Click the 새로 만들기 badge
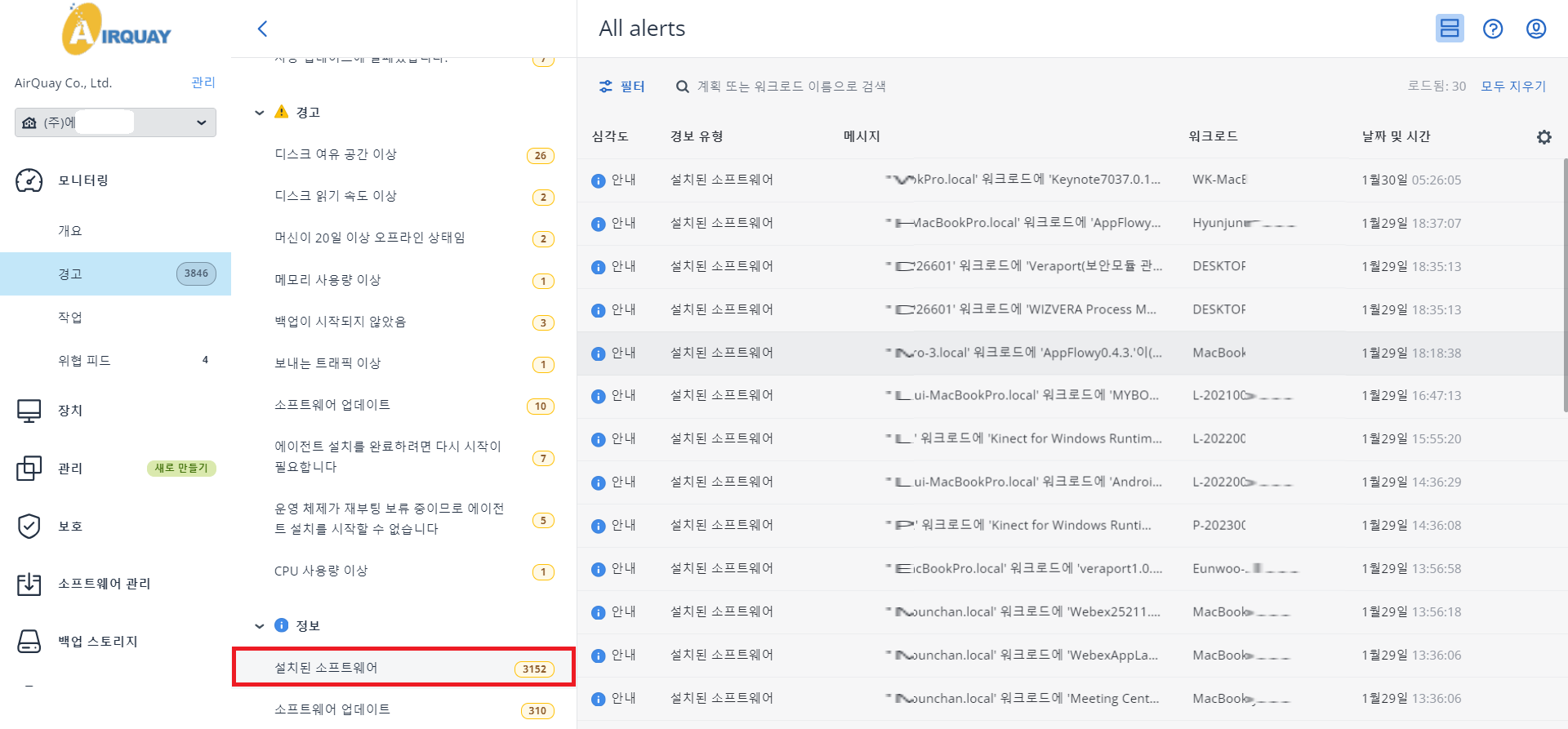This screenshot has height=729, width=1568. coord(181,468)
